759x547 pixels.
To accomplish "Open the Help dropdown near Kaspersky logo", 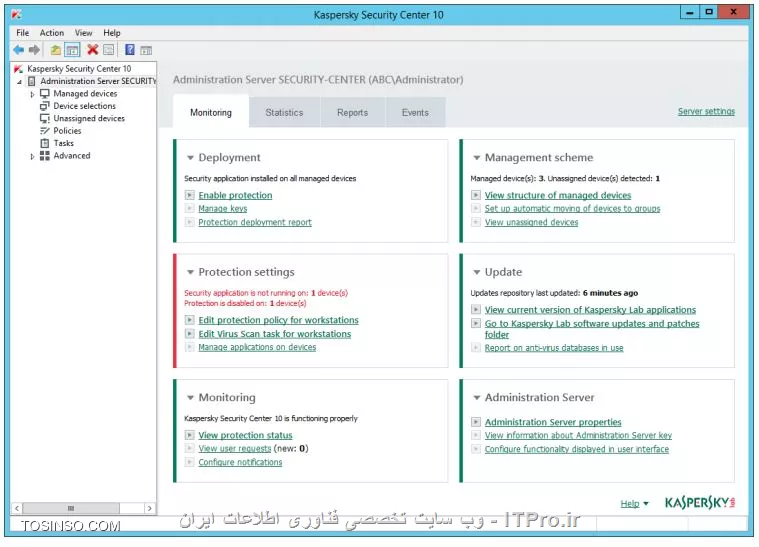I will (634, 504).
